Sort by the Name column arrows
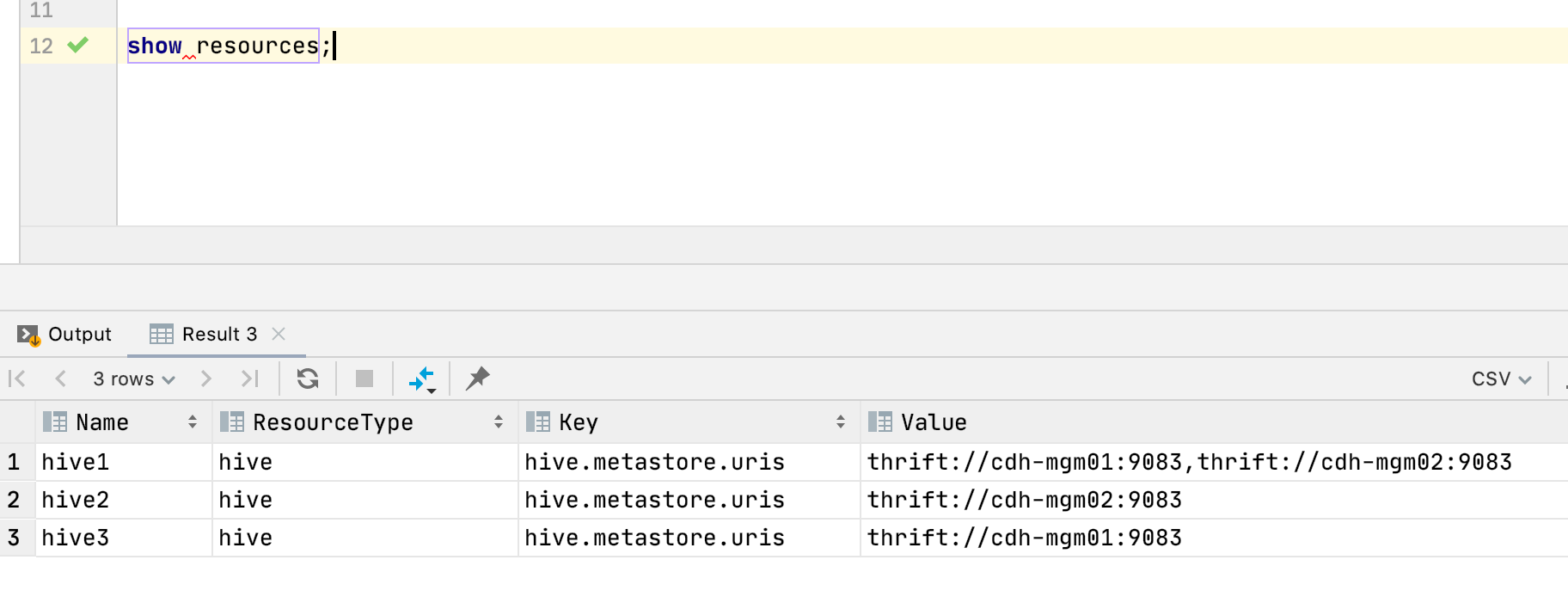This screenshot has height=597, width=1568. click(193, 422)
